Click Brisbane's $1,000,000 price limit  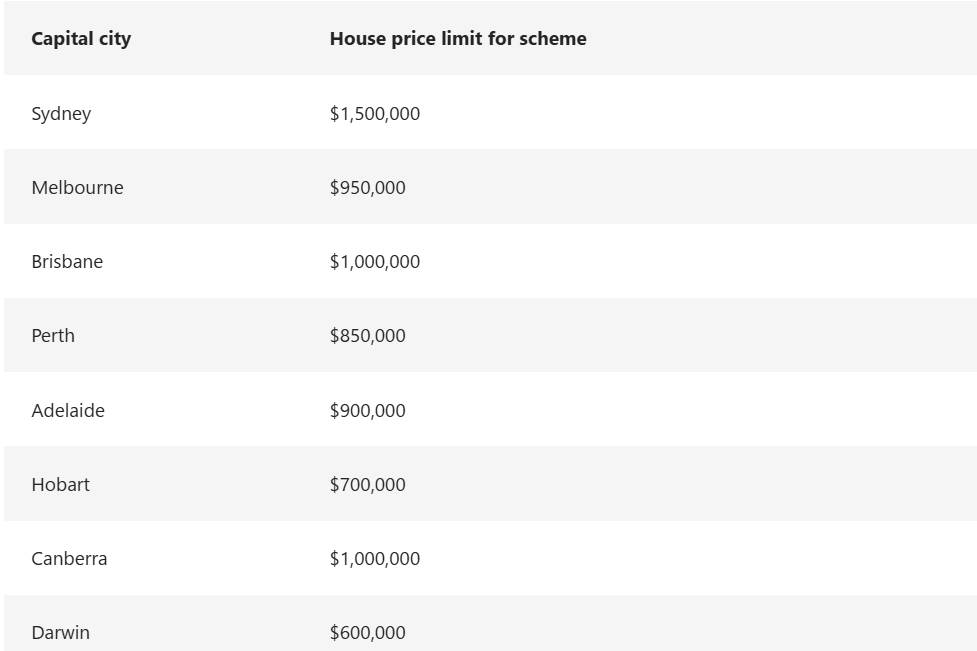[375, 262]
